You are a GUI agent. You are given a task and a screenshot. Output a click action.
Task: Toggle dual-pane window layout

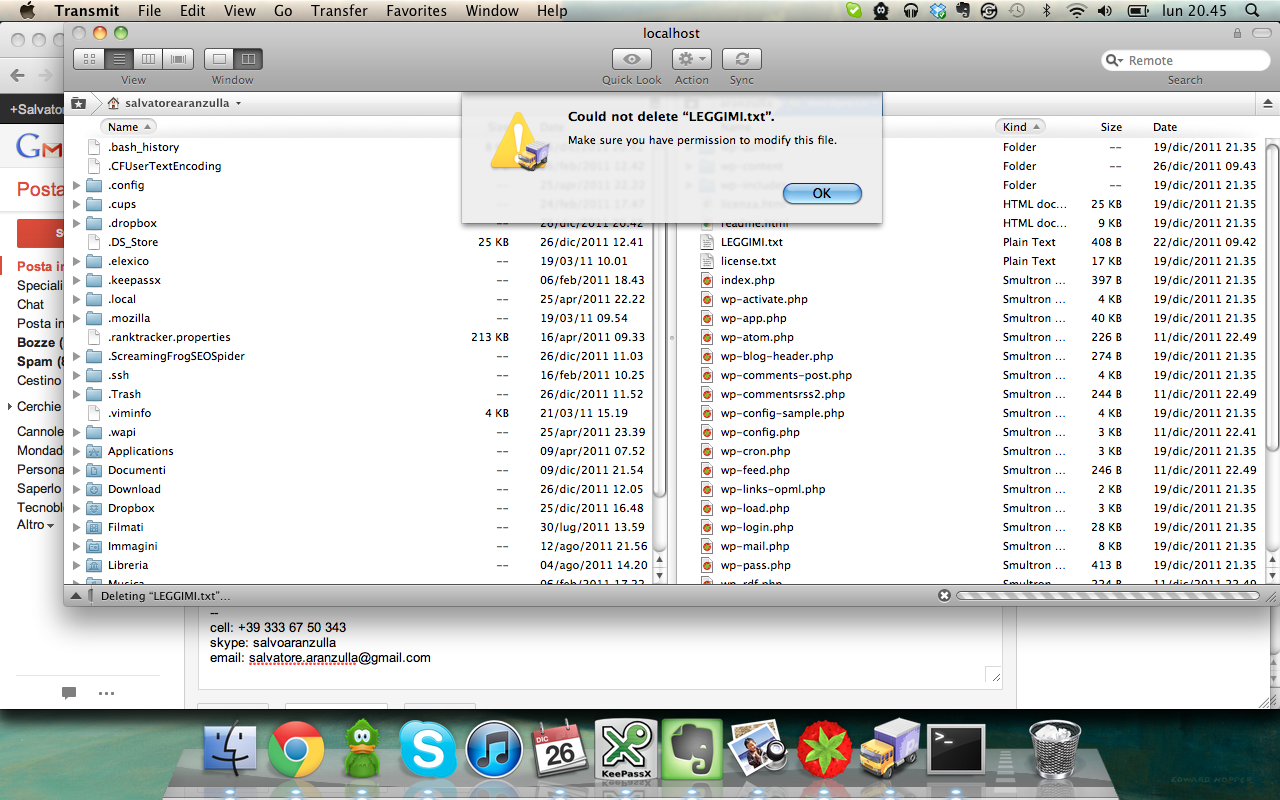[248, 59]
